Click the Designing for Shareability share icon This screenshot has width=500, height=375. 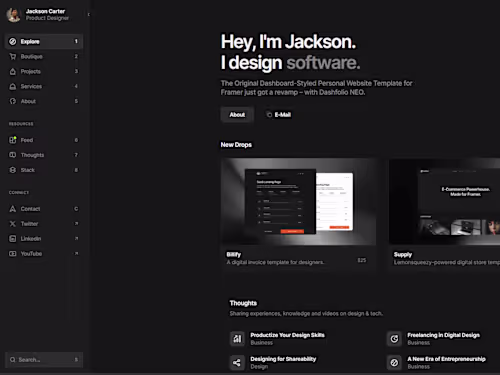(x=237, y=363)
